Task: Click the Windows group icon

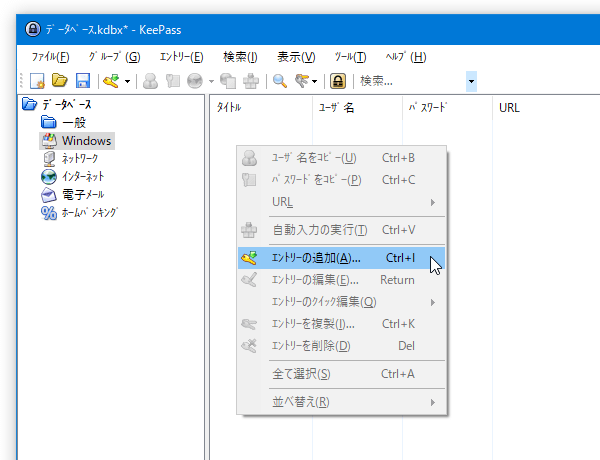Action: 49,141
